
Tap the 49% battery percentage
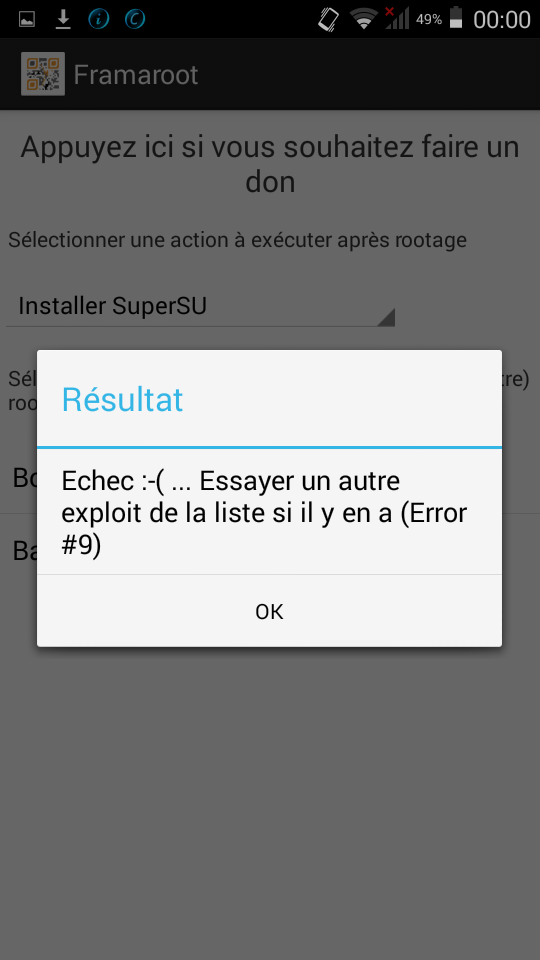[x=429, y=20]
